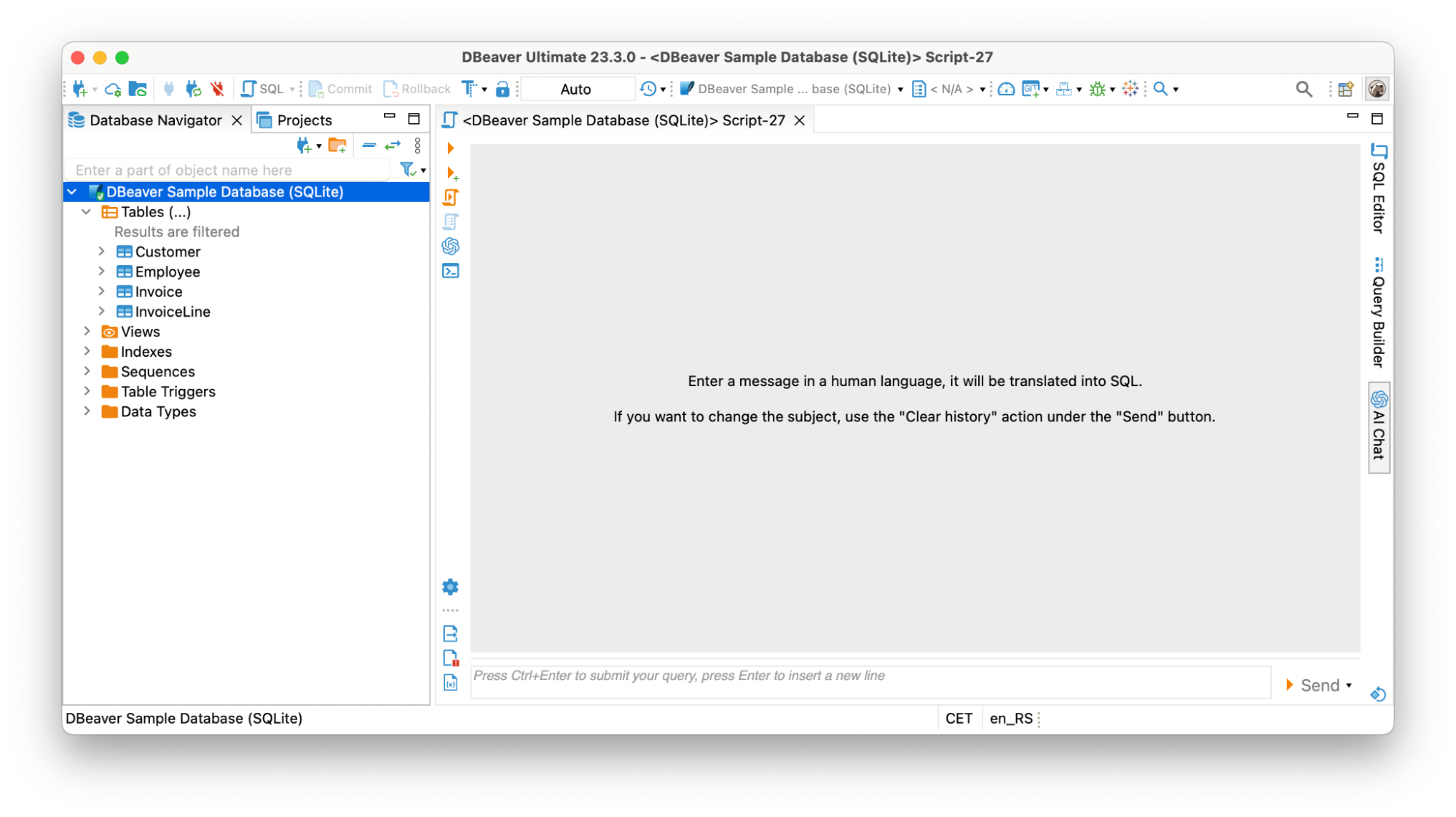This screenshot has height=817, width=1456.
Task: Open the database dashboard gauge
Action: tap(1005, 88)
